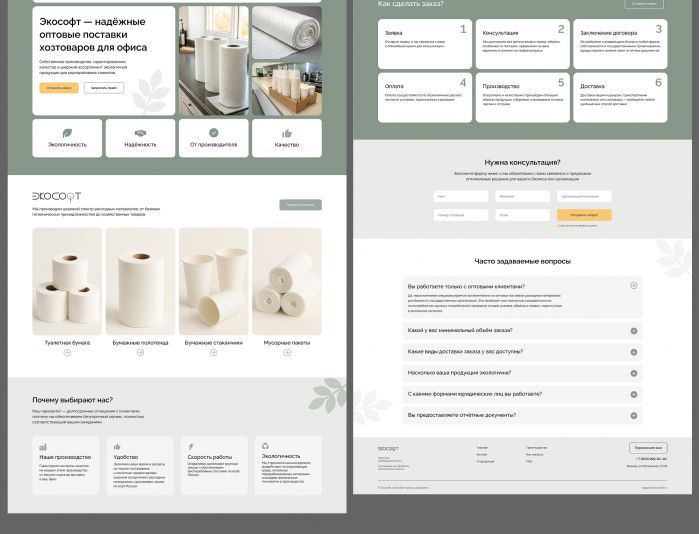Click the 'Нужна консультация?' heading
699x534 pixels.
point(522,163)
